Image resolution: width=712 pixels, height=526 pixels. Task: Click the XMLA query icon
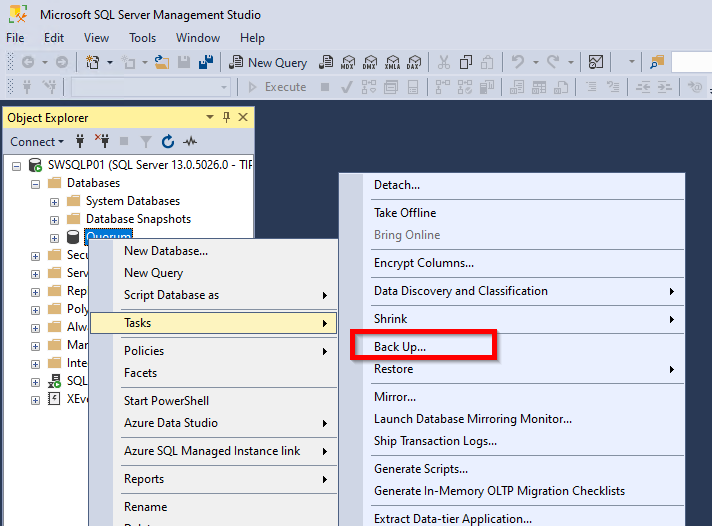pyautogui.click(x=392, y=62)
